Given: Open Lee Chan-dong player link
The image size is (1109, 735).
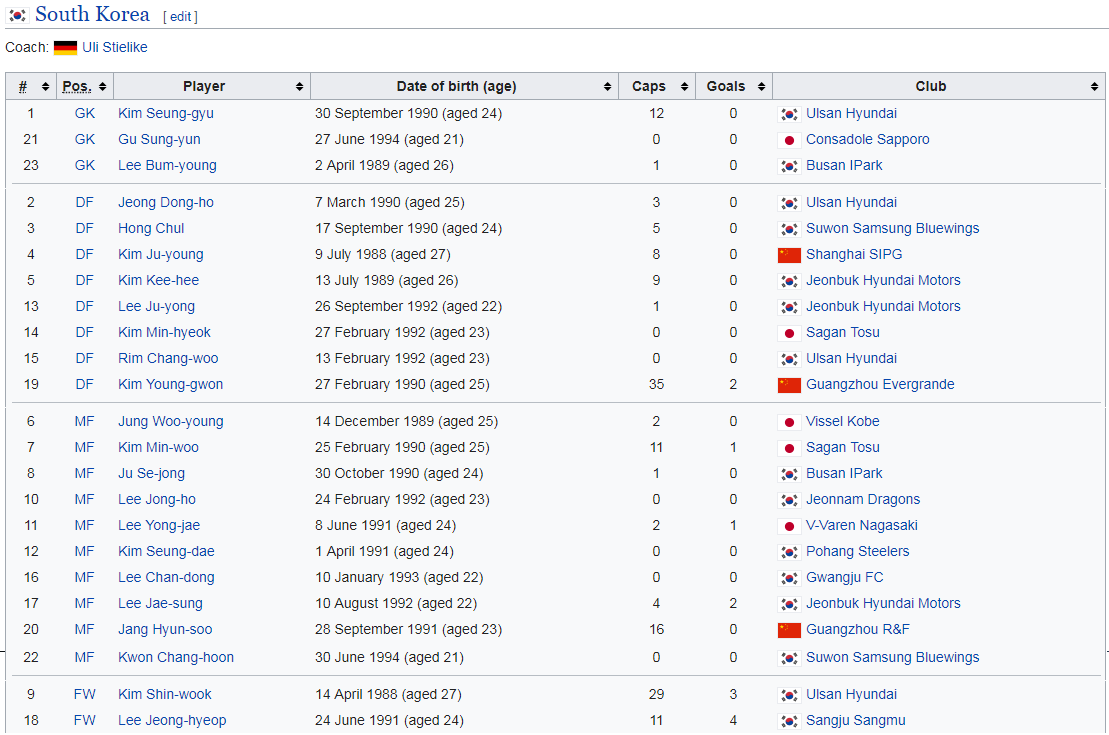Looking at the screenshot, I should pyautogui.click(x=166, y=577).
